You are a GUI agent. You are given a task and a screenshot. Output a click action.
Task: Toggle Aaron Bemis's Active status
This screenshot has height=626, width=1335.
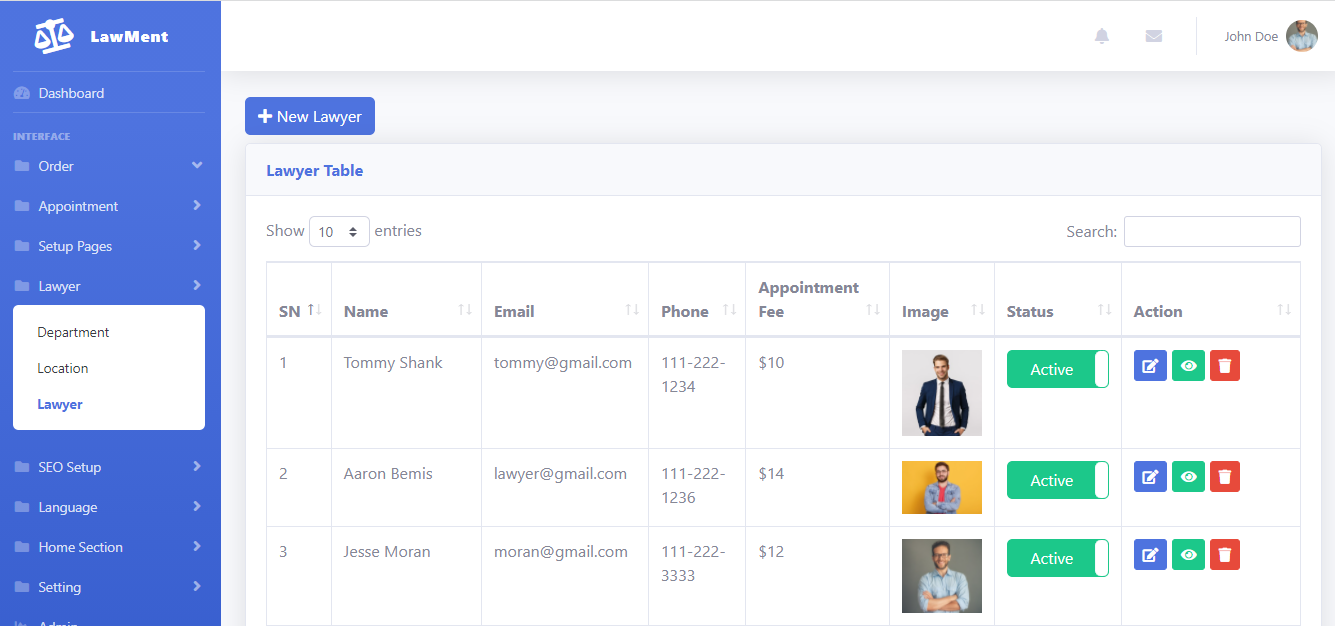[1057, 480]
